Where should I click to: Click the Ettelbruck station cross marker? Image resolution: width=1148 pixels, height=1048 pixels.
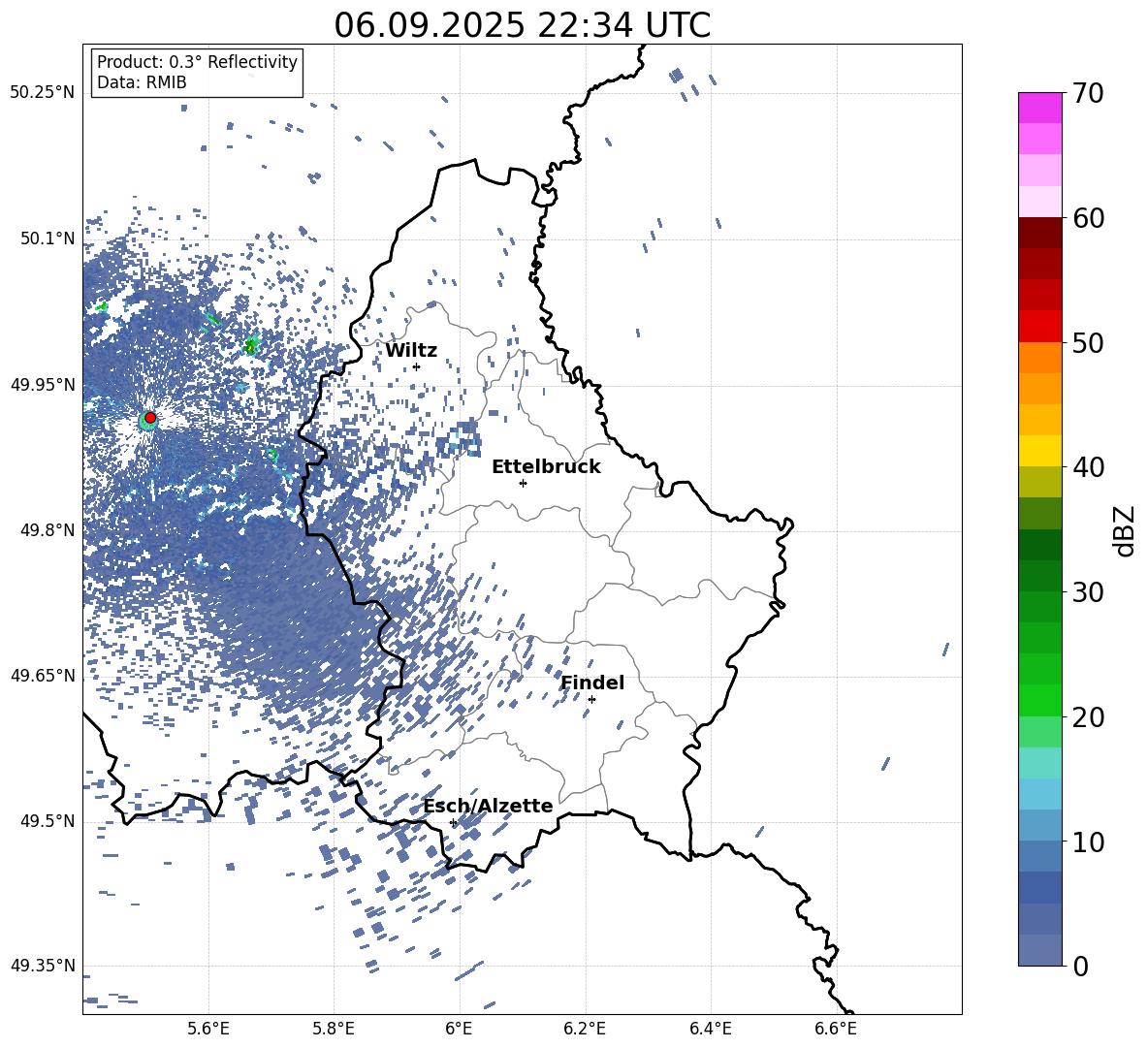pos(523,483)
